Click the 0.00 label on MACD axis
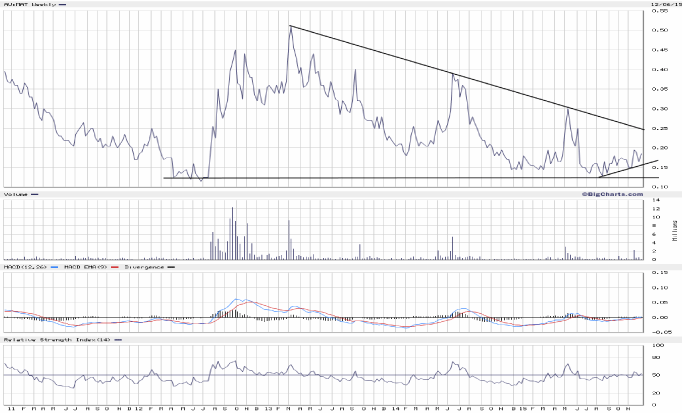The width and height of the screenshot is (682, 414). (660, 317)
